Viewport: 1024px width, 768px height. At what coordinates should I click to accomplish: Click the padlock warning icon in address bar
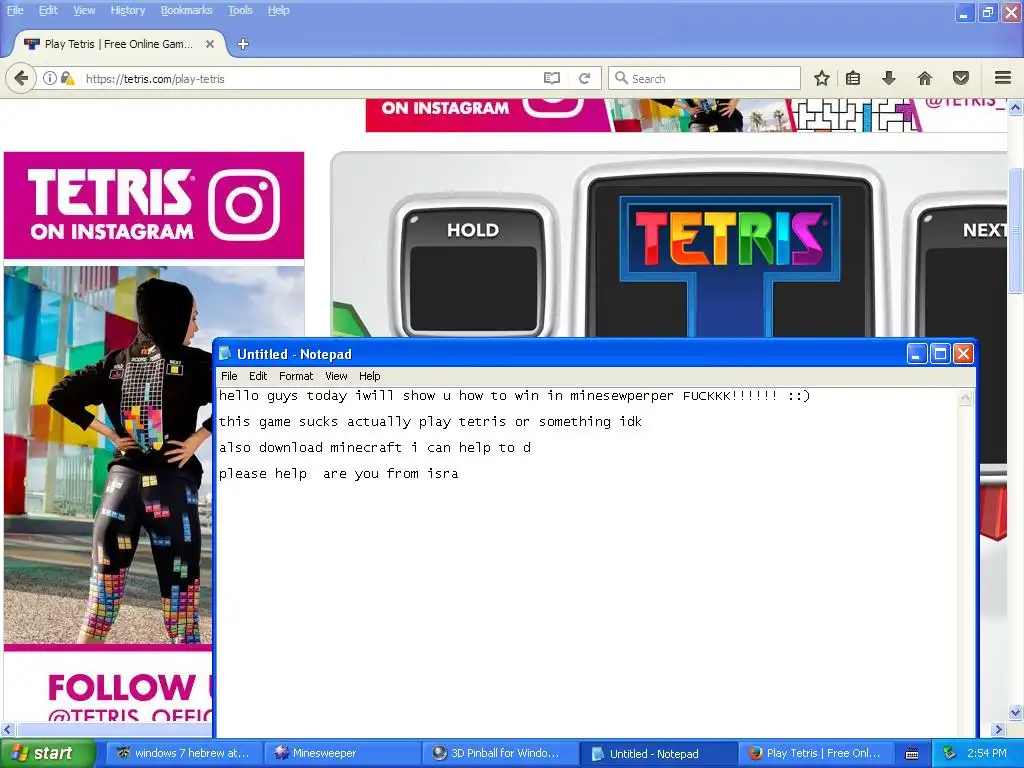point(67,78)
